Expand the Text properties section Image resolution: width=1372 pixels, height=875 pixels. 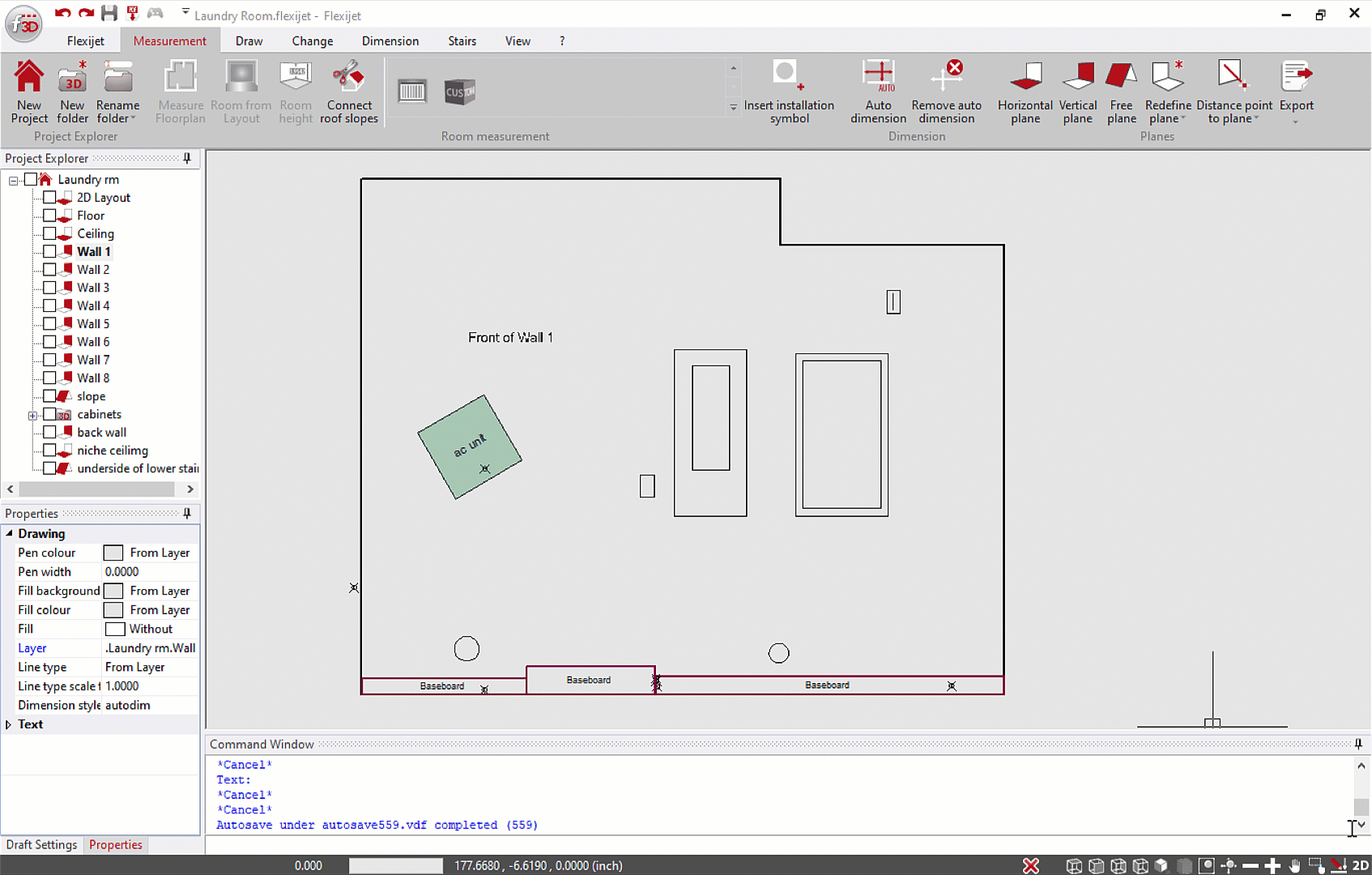pos(9,724)
